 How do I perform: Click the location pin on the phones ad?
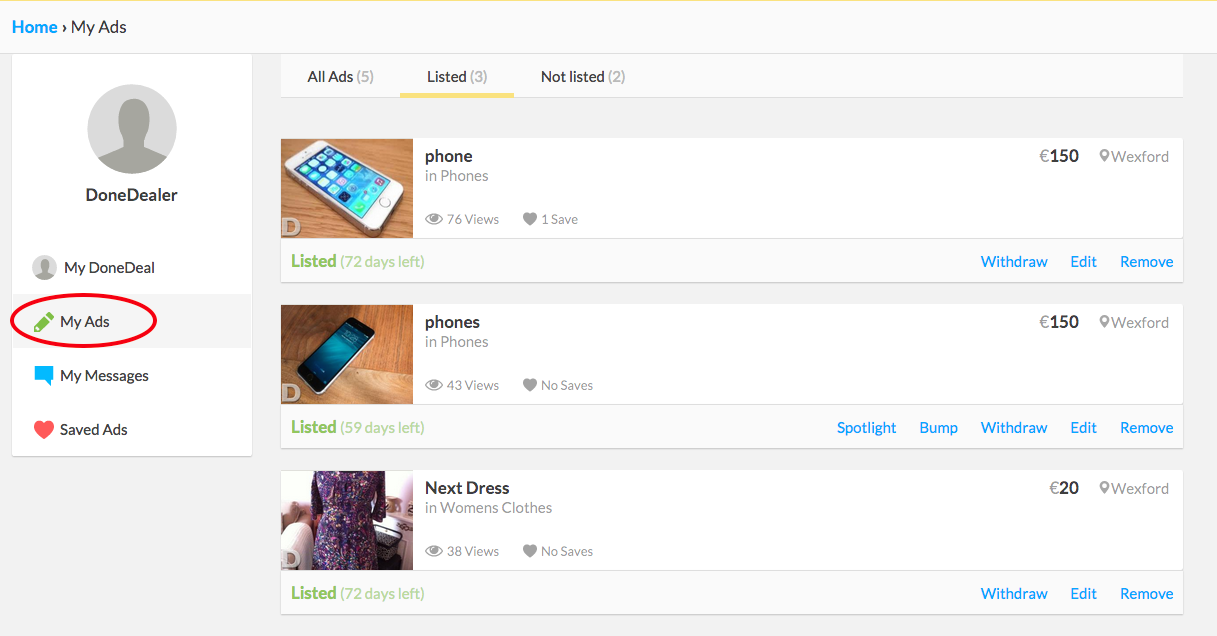click(1104, 322)
